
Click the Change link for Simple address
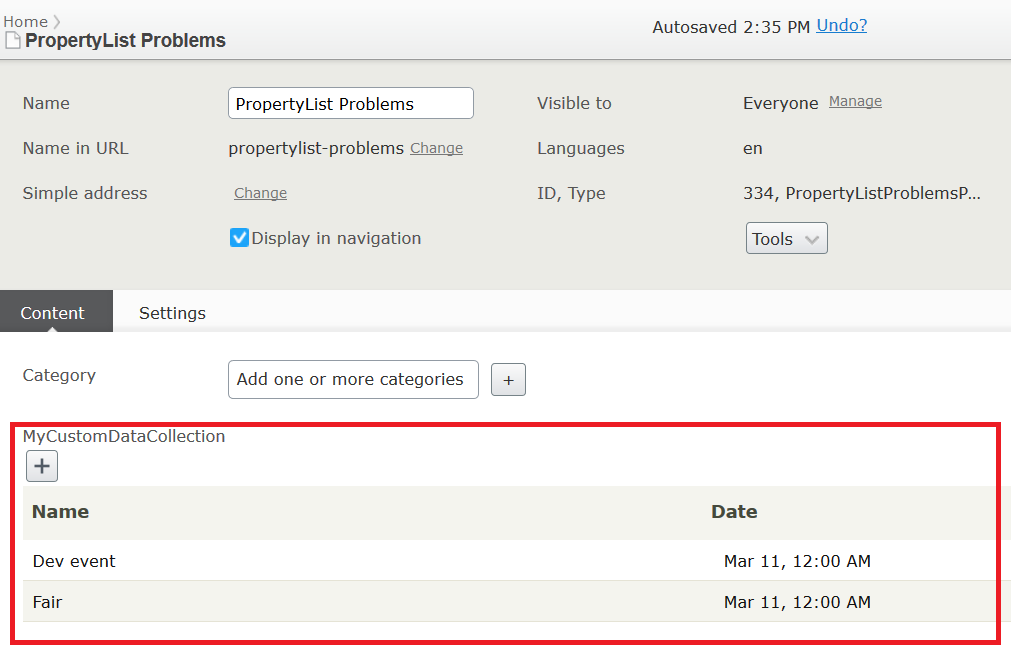[x=260, y=193]
